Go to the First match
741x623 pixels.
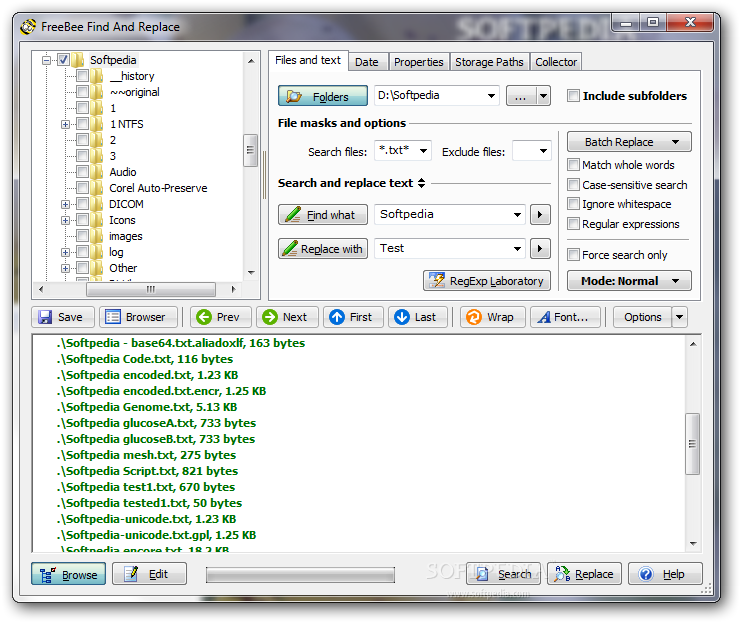pos(353,317)
